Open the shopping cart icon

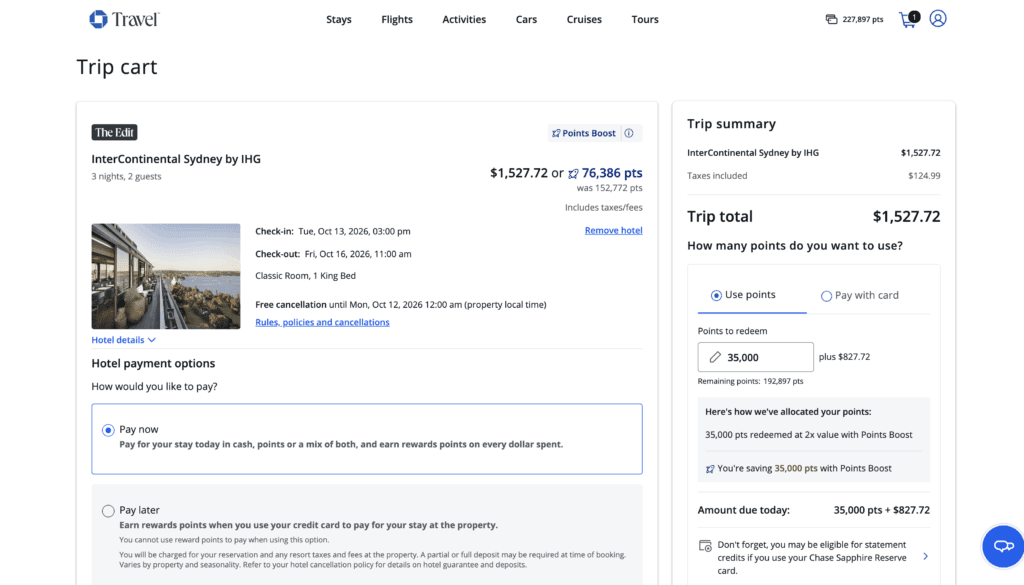[x=908, y=19]
